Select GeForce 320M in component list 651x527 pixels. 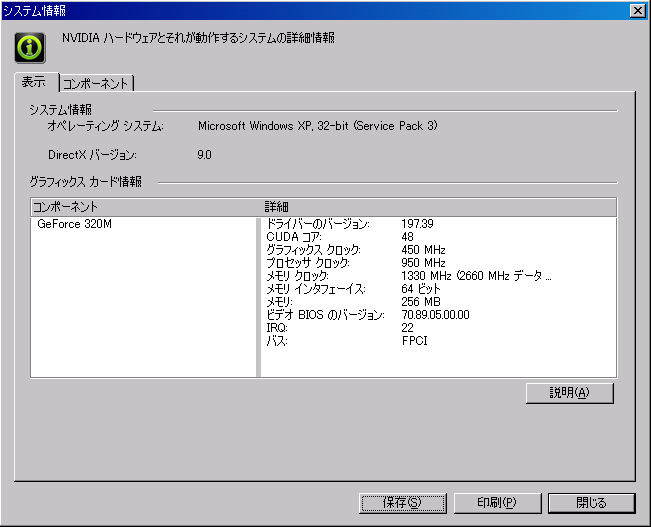click(x=75, y=224)
